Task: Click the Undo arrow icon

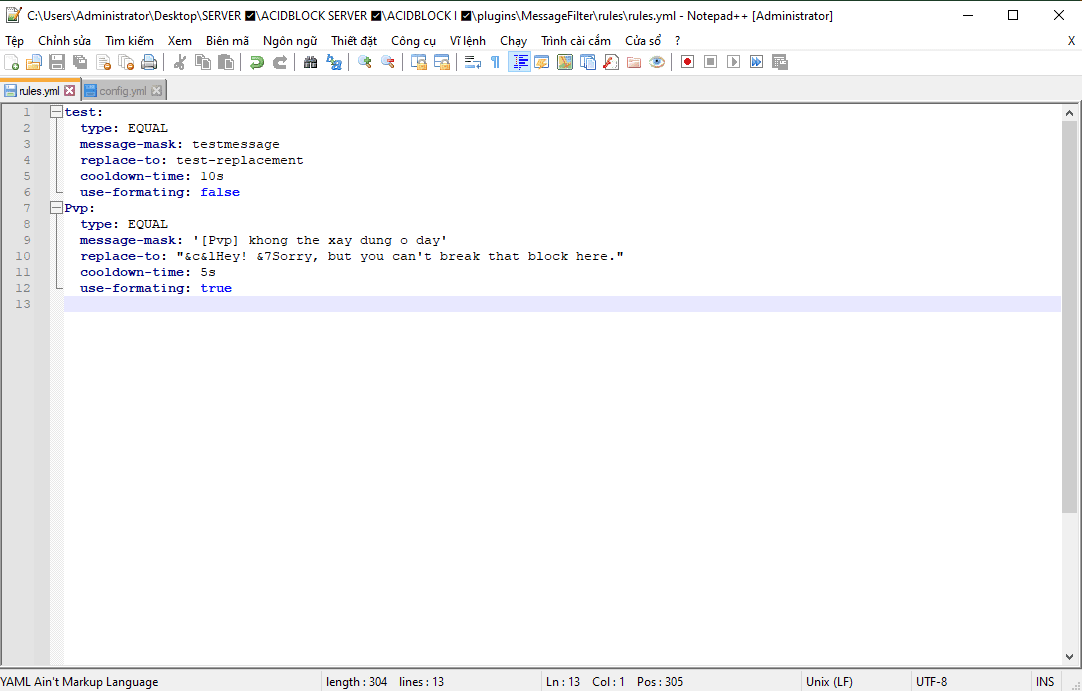Action: pyautogui.click(x=257, y=62)
